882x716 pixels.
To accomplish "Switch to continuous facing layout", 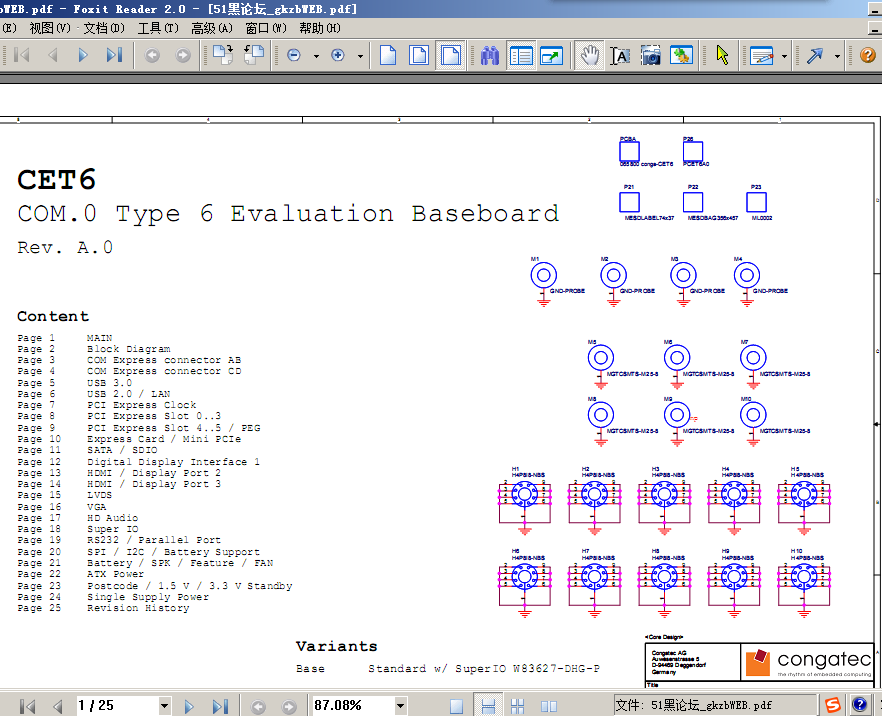I will point(518,706).
